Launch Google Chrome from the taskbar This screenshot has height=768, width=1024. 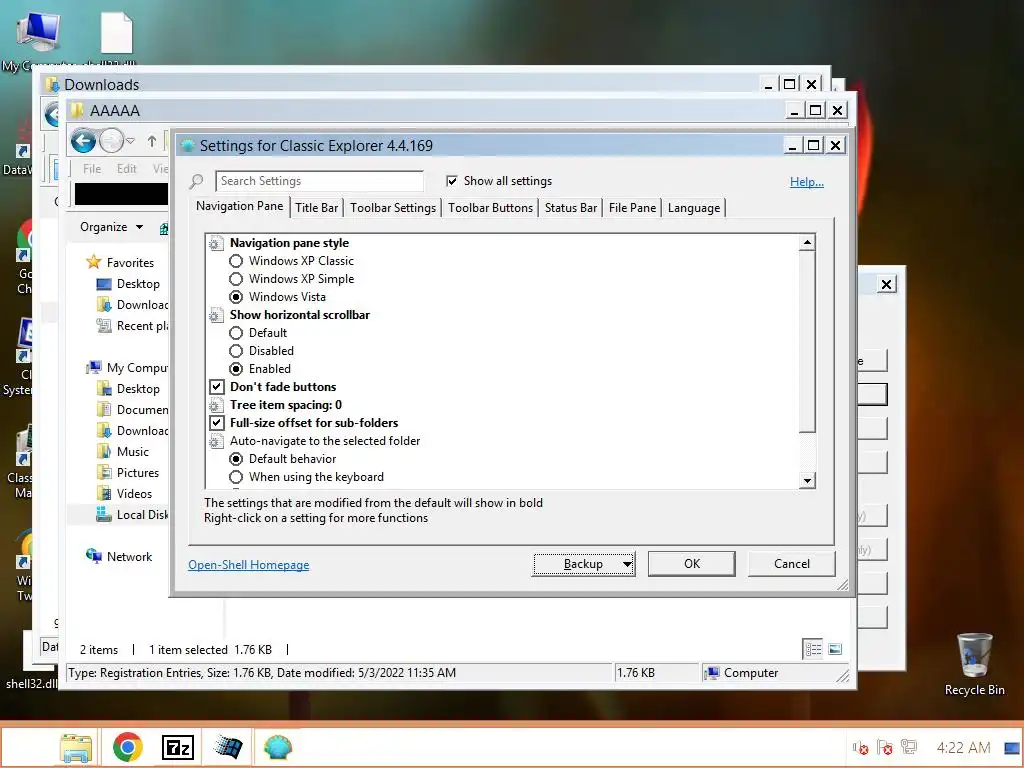click(x=127, y=748)
